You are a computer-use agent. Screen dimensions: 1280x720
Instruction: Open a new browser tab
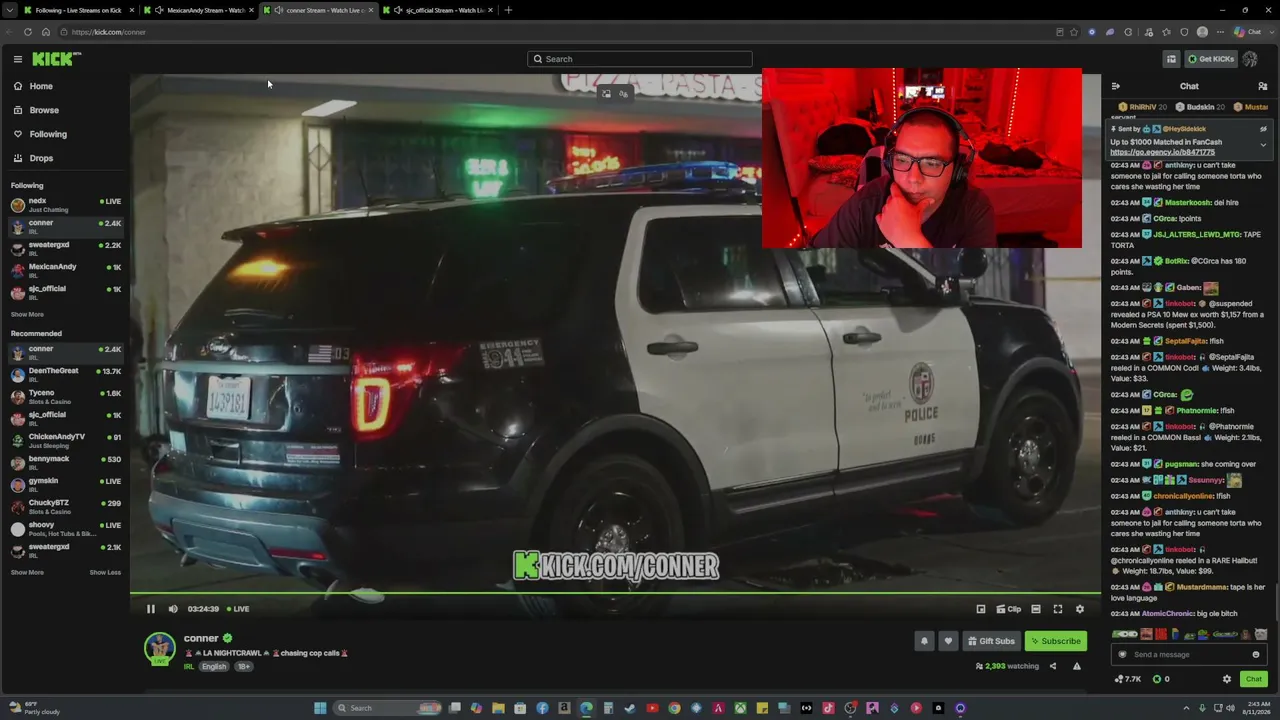(x=508, y=10)
